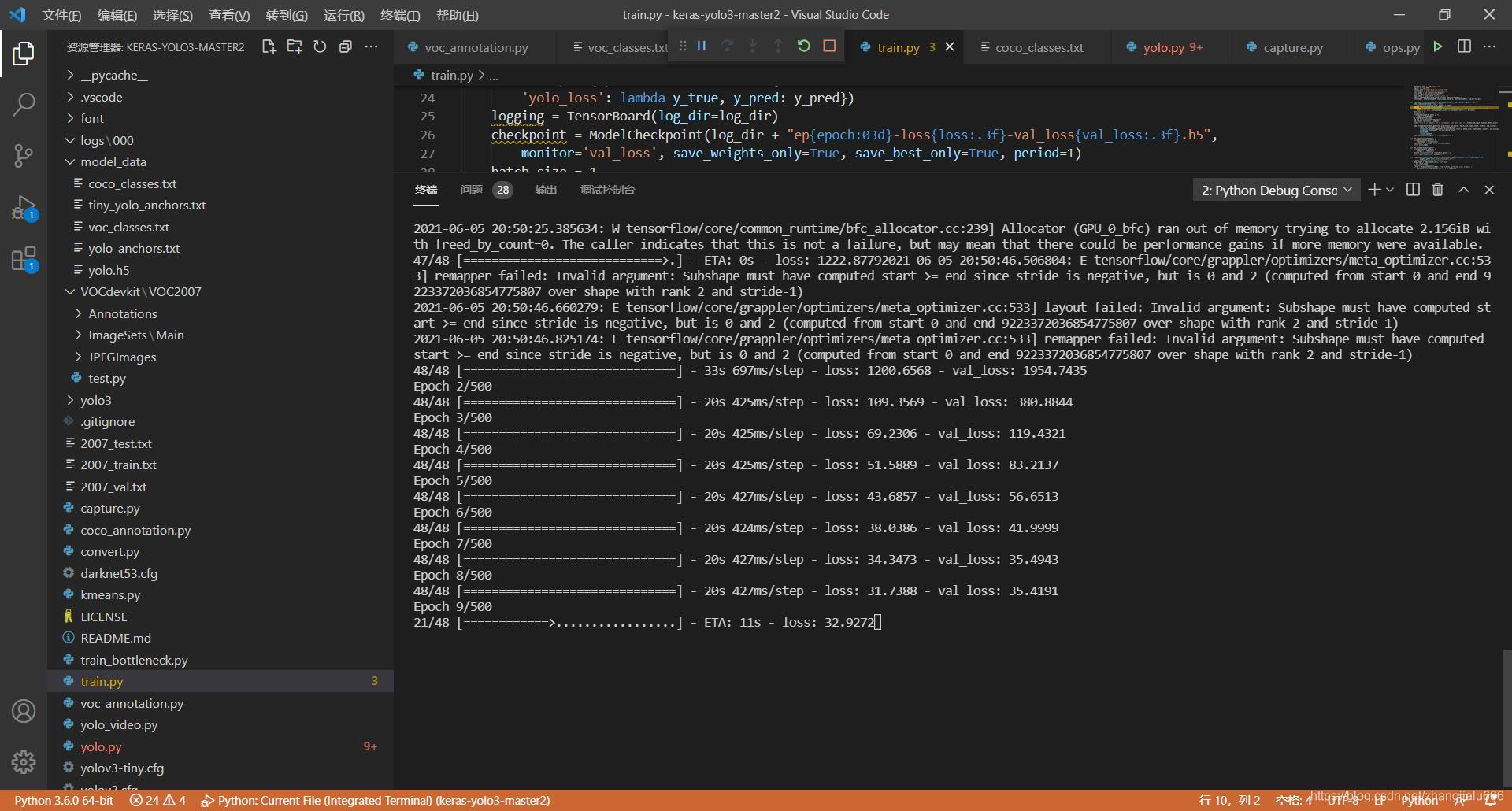The image size is (1512, 811).
Task: Open the Run and Debug view
Action: coord(24,207)
